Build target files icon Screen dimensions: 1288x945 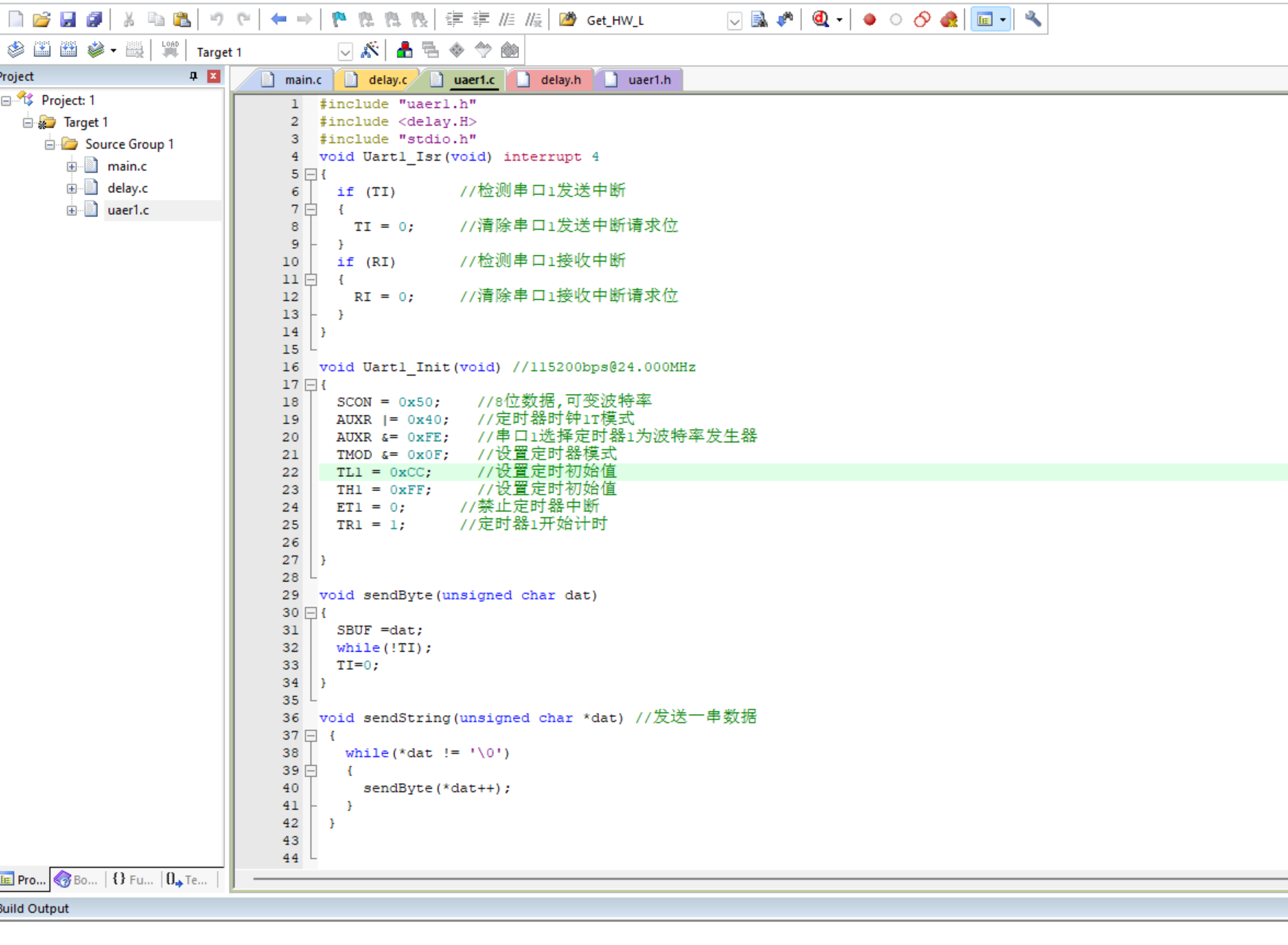click(42, 50)
